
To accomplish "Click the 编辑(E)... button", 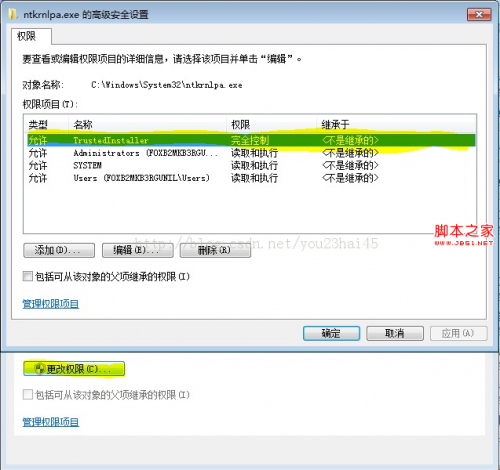I will pos(138,250).
